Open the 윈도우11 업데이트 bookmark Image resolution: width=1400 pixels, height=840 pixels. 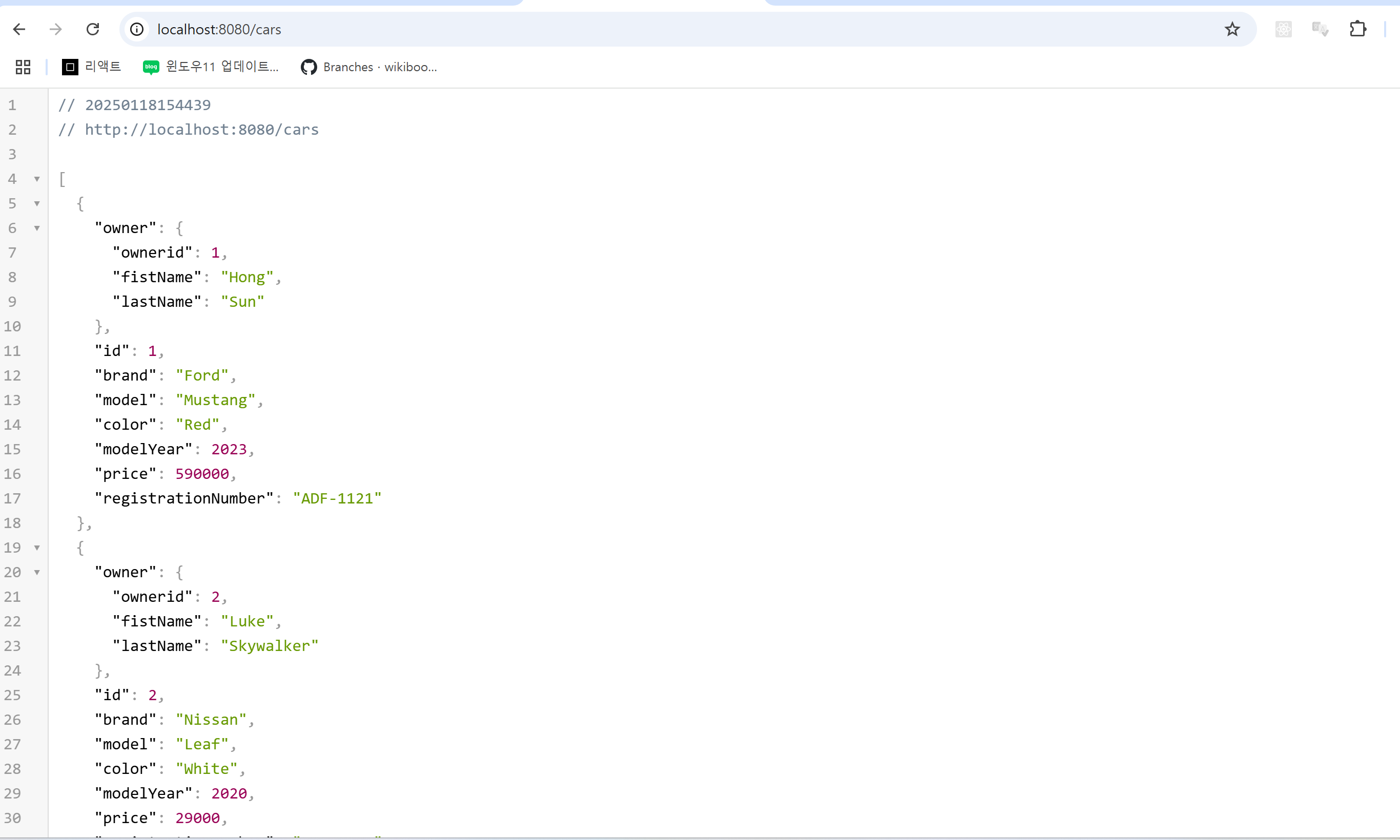pyautogui.click(x=211, y=68)
